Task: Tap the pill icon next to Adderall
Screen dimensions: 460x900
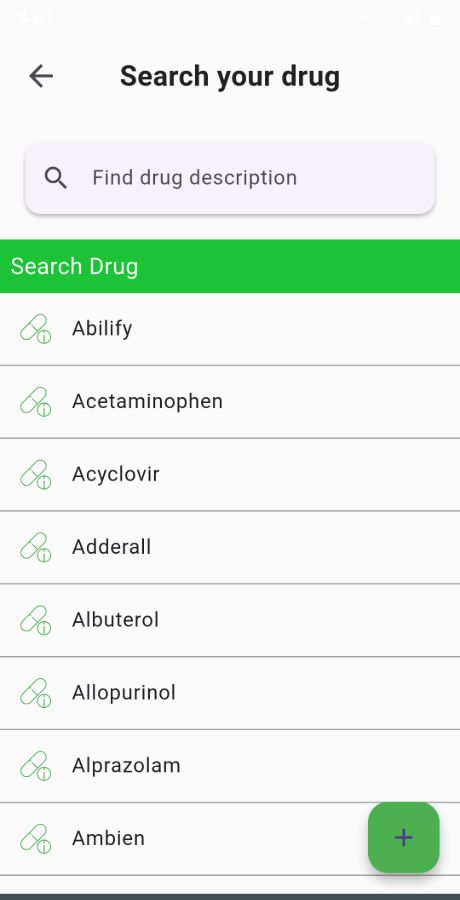Action: pyautogui.click(x=36, y=547)
